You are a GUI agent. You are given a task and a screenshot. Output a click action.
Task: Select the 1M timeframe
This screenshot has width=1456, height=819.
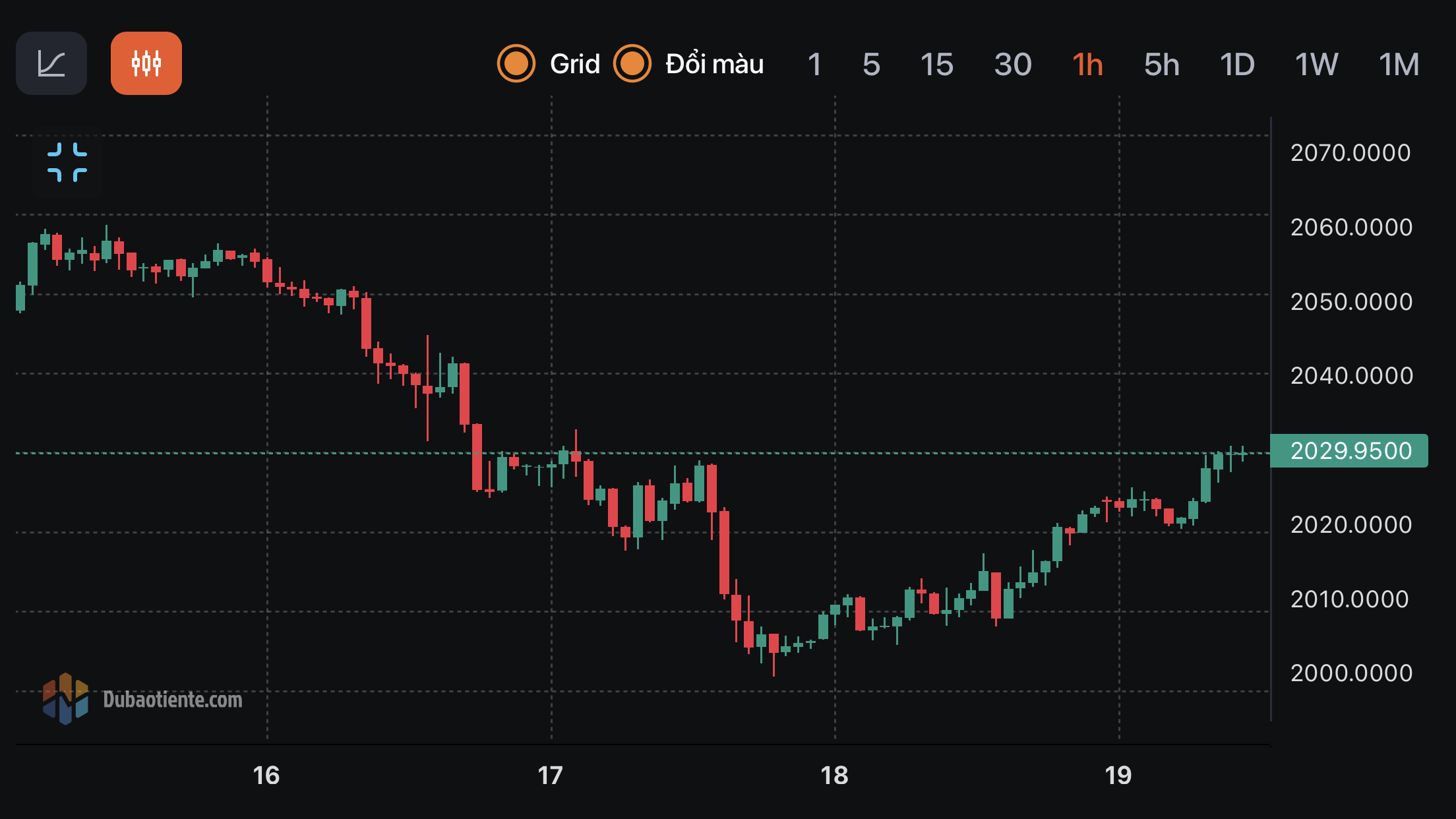1399,65
